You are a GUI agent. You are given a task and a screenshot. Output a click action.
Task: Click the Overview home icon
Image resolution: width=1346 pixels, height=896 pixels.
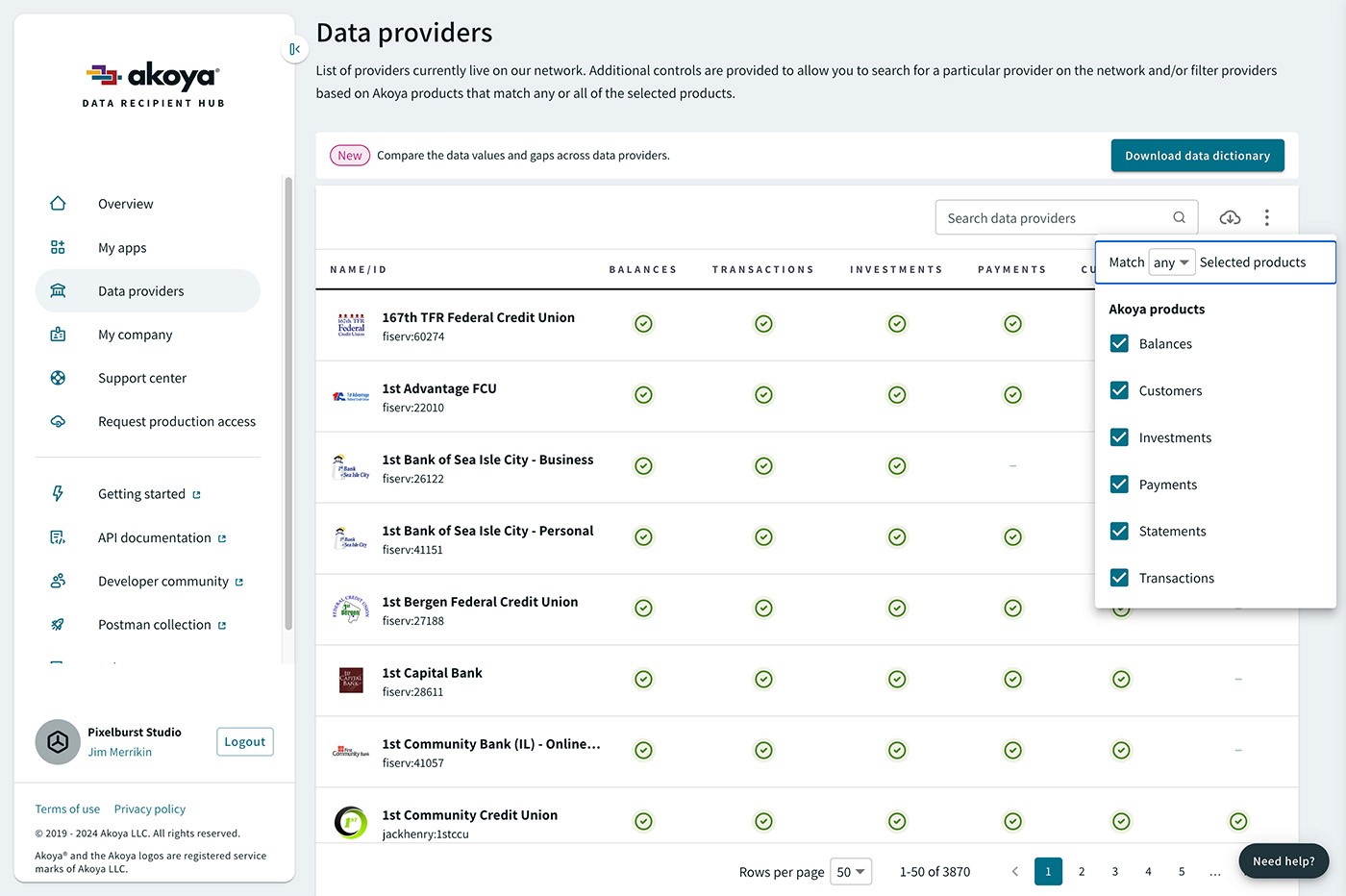coord(58,204)
